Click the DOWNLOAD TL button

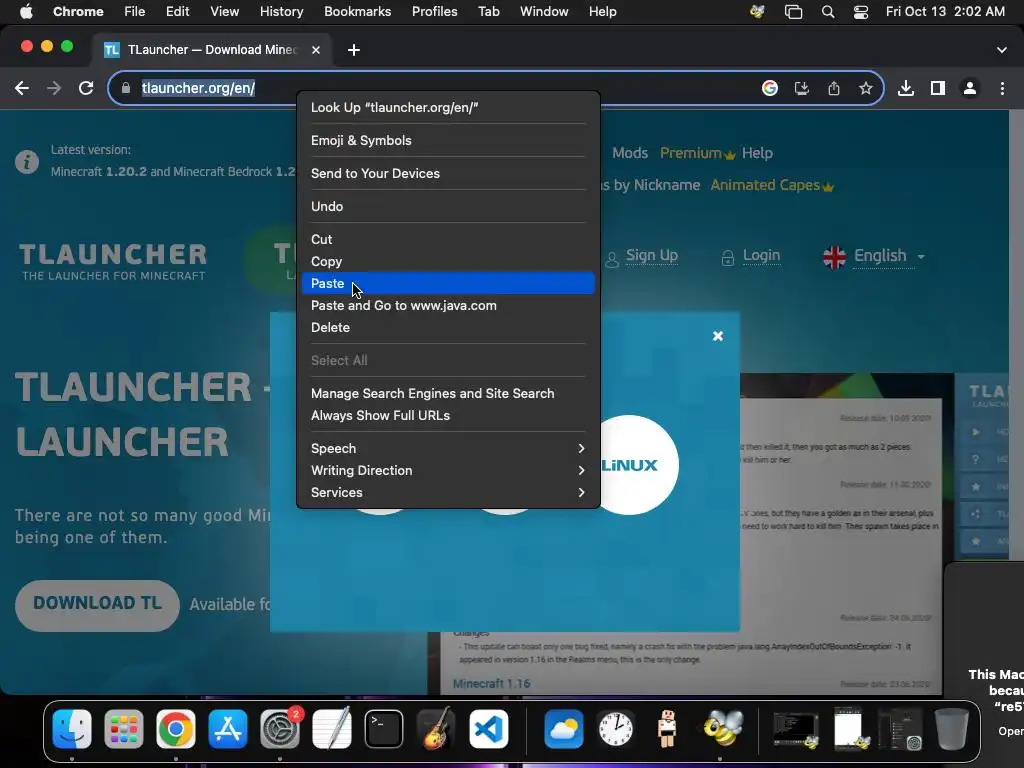(x=97, y=605)
